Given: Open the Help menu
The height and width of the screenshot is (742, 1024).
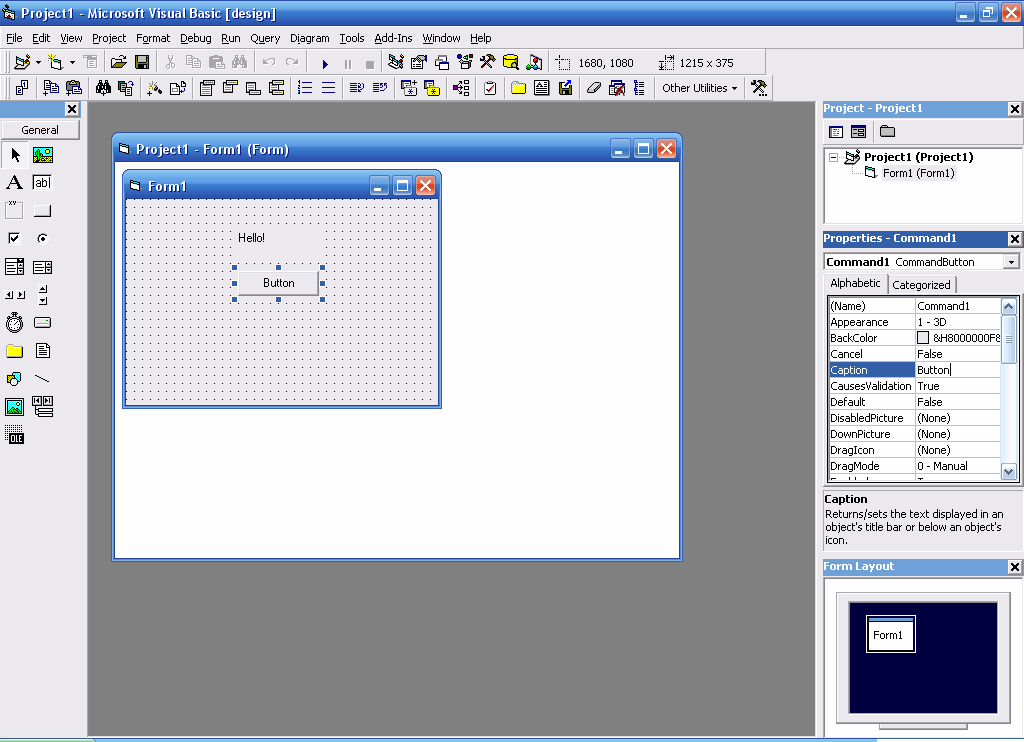Looking at the screenshot, I should click(481, 38).
